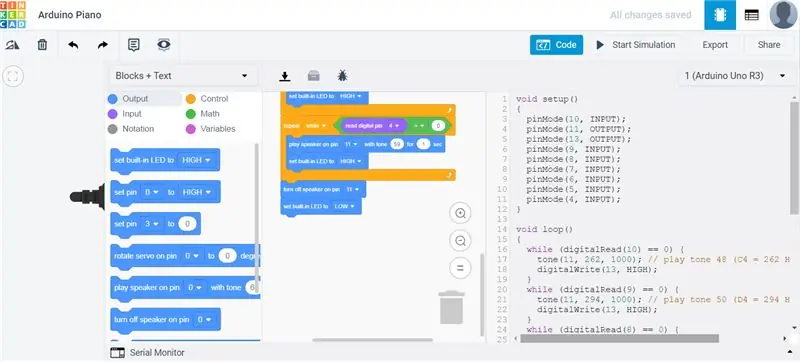This screenshot has width=800, height=362.
Task: Click the Export button
Action: tap(715, 45)
